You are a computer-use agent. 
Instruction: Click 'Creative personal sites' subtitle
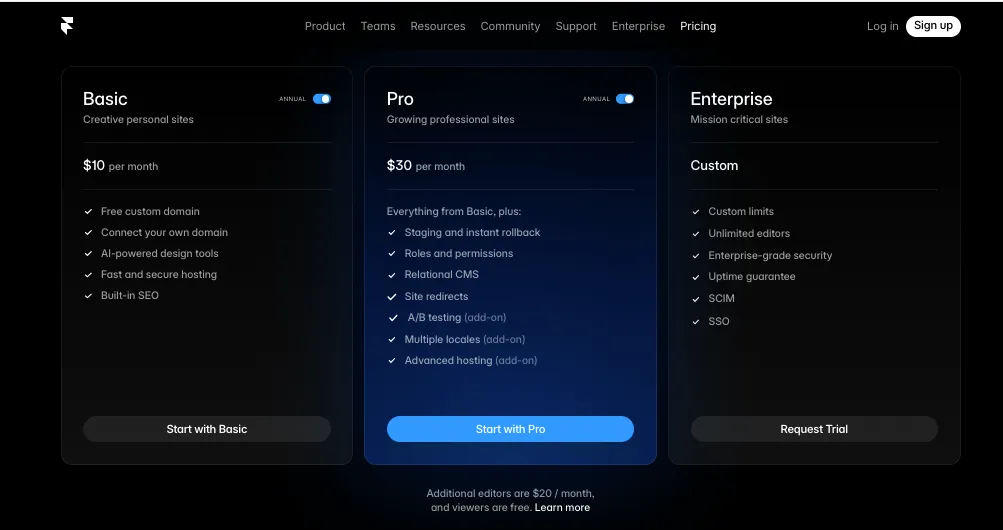click(138, 120)
